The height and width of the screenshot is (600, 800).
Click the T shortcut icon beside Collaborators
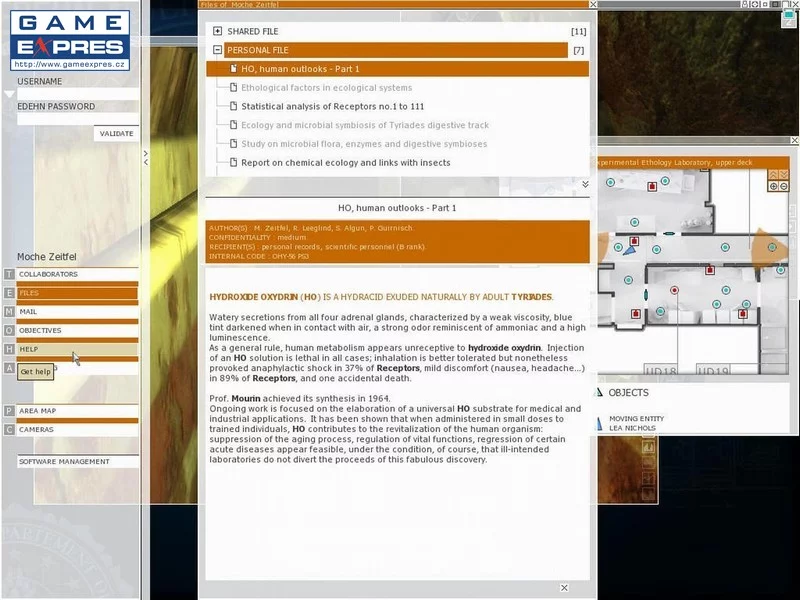(x=9, y=274)
